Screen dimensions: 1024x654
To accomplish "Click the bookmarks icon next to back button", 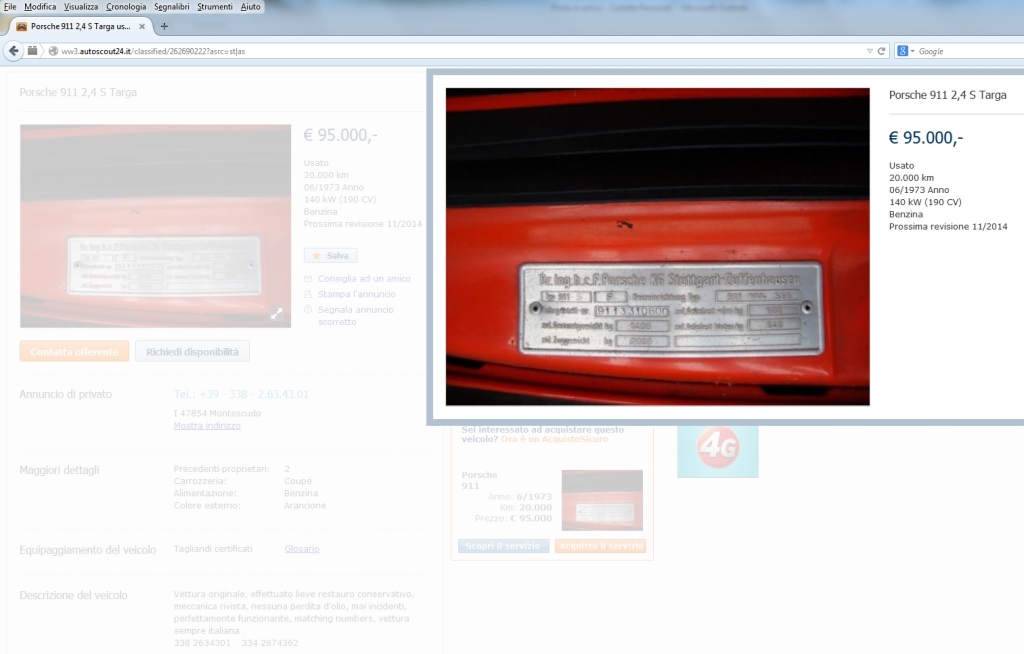I will [x=32, y=50].
